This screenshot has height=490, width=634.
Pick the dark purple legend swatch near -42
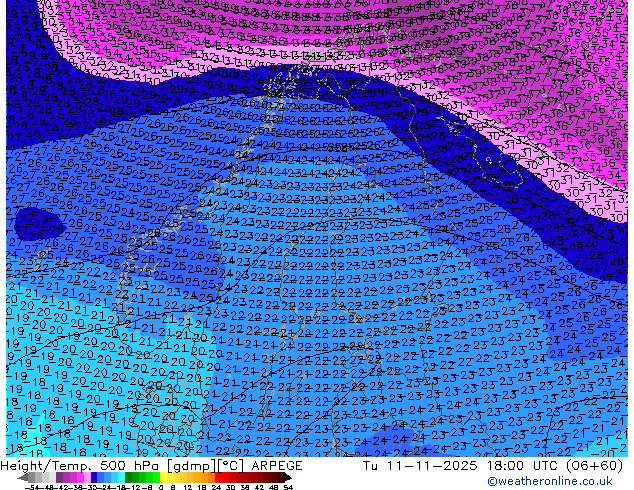click(59, 477)
